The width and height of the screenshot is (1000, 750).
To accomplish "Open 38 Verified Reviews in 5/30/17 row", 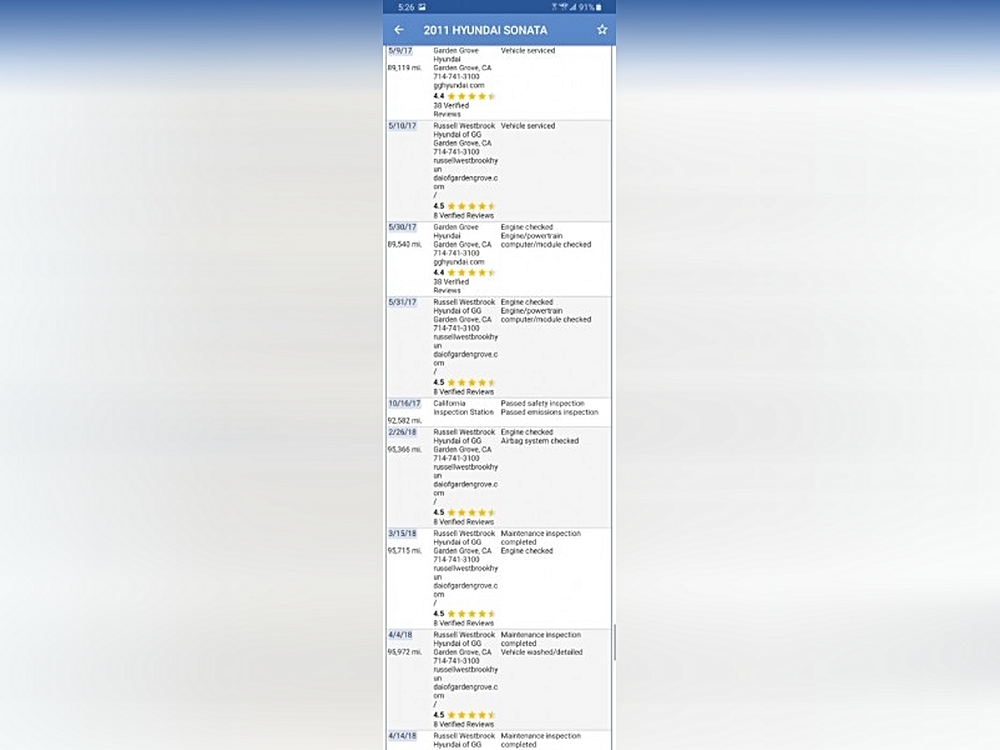I will 451,286.
